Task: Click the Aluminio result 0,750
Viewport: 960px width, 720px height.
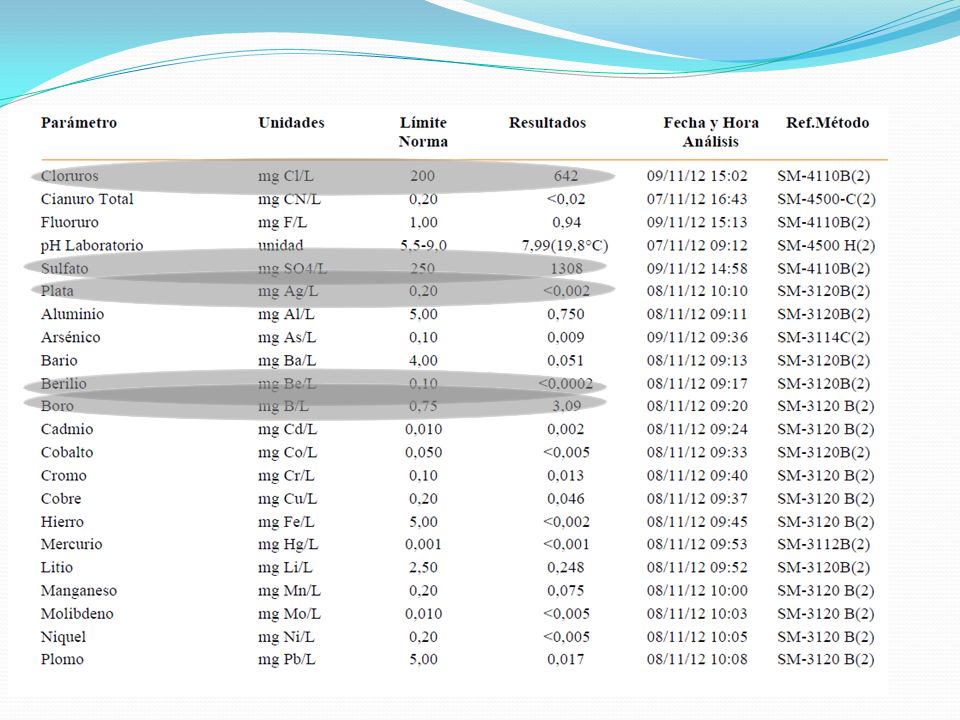Action: (x=566, y=314)
